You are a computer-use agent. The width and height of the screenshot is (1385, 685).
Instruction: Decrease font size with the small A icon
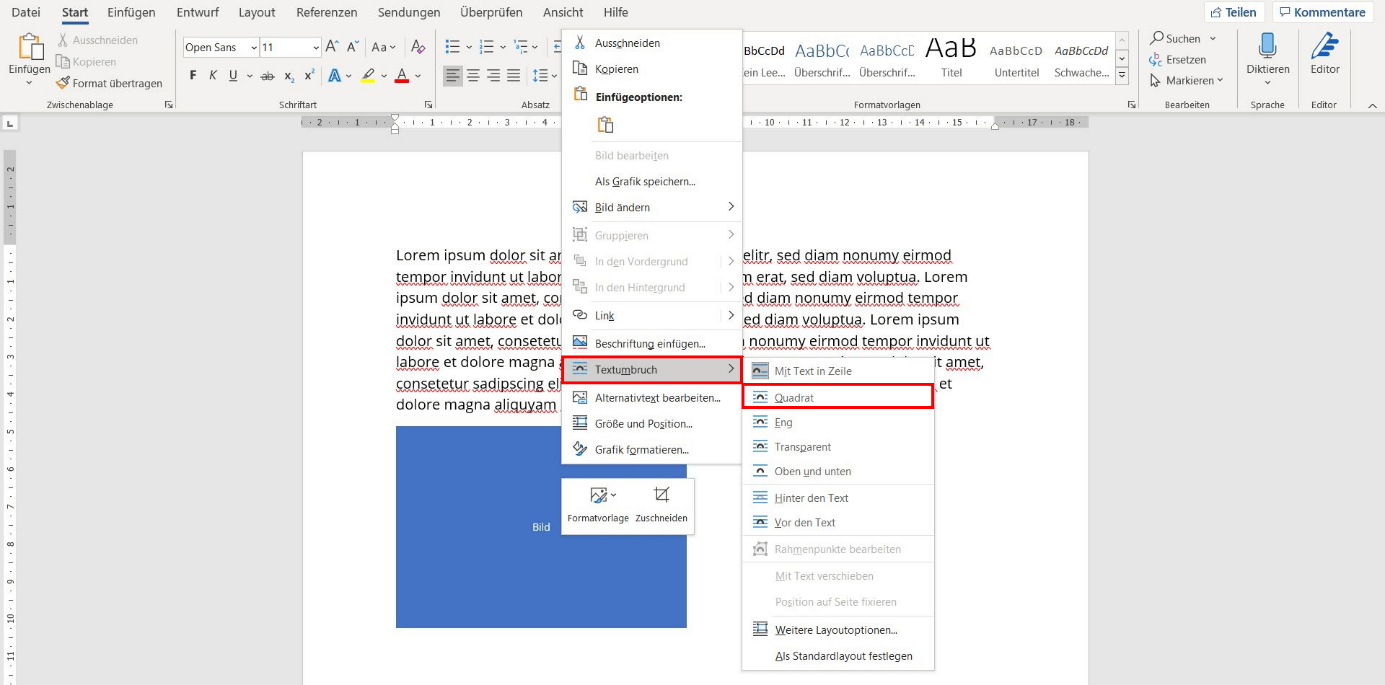[354, 47]
